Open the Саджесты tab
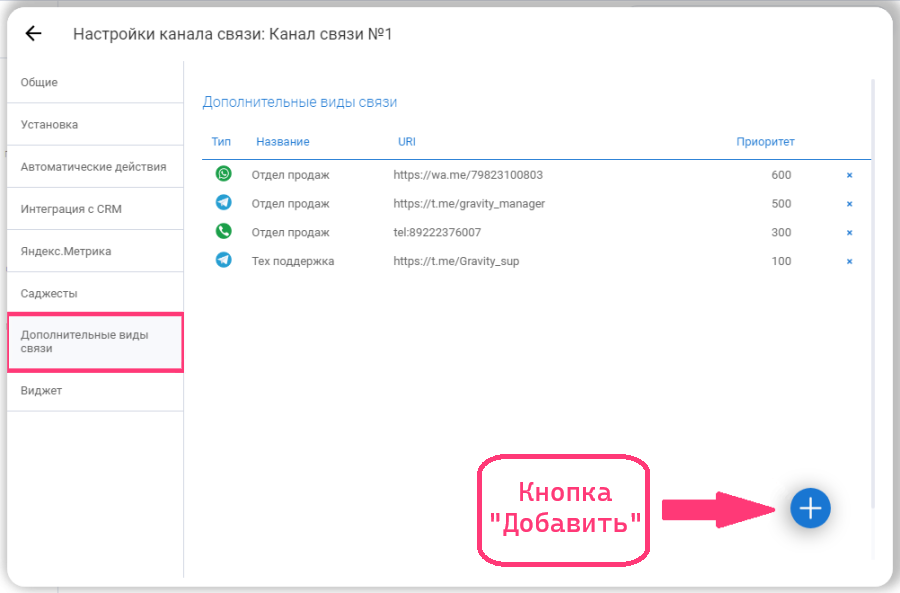 [x=49, y=293]
